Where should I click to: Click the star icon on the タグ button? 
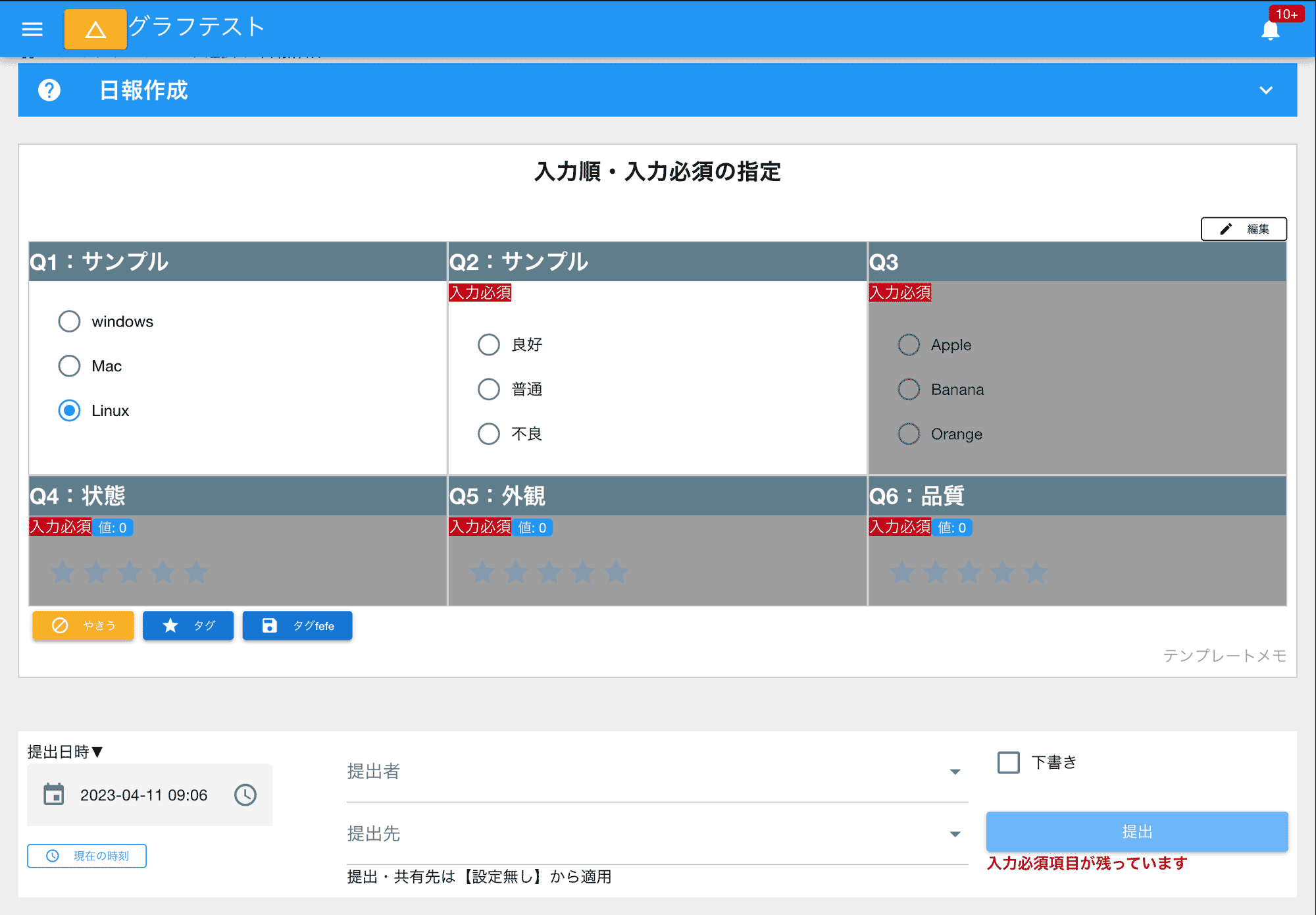(x=170, y=625)
